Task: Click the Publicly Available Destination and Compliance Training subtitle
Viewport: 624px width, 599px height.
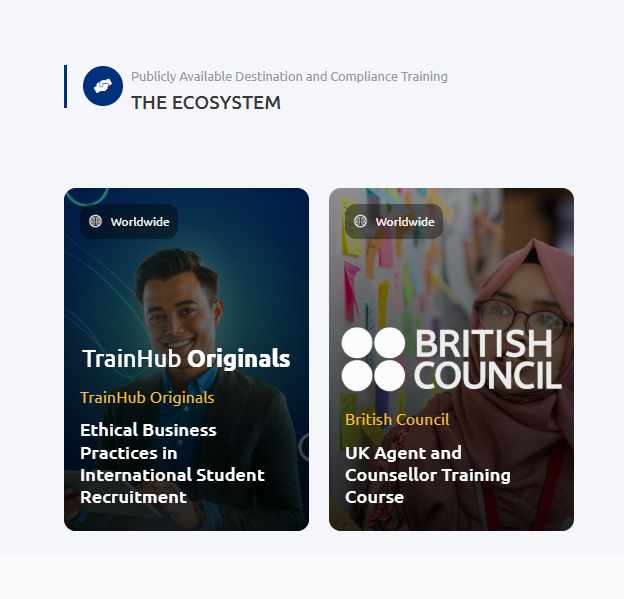Action: (x=289, y=76)
